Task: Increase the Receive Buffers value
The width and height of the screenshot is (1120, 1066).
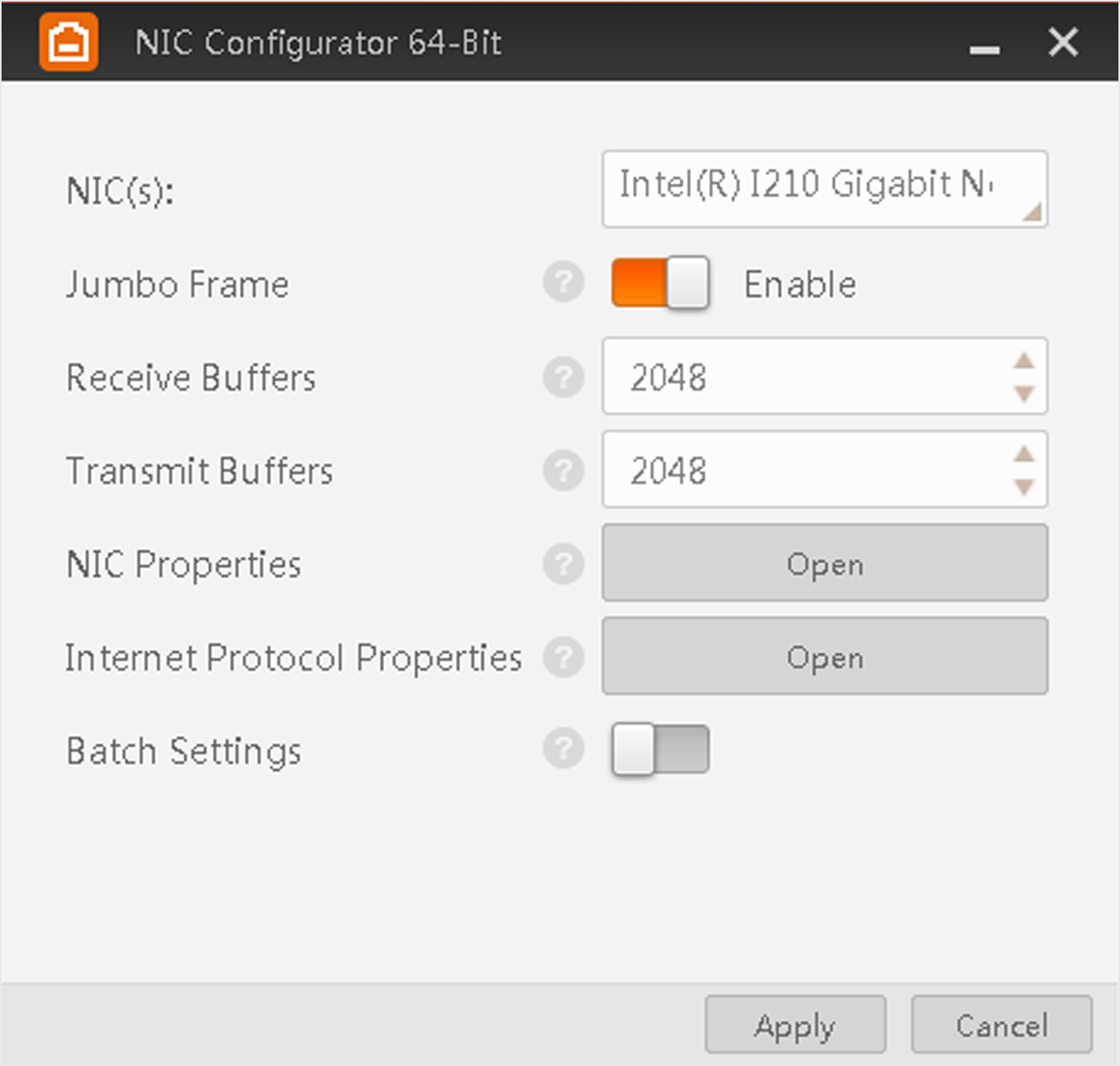Action: click(x=1023, y=361)
